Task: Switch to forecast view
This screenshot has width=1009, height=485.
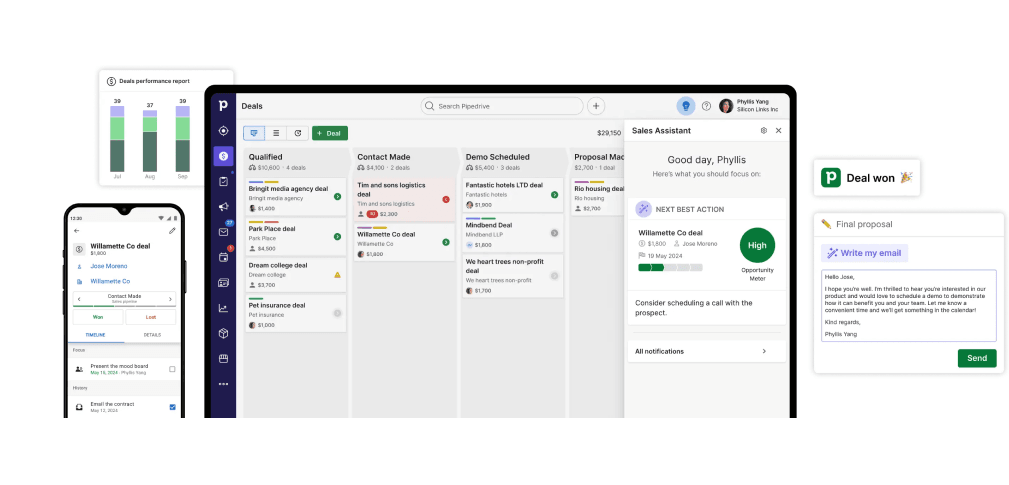Action: 298,133
